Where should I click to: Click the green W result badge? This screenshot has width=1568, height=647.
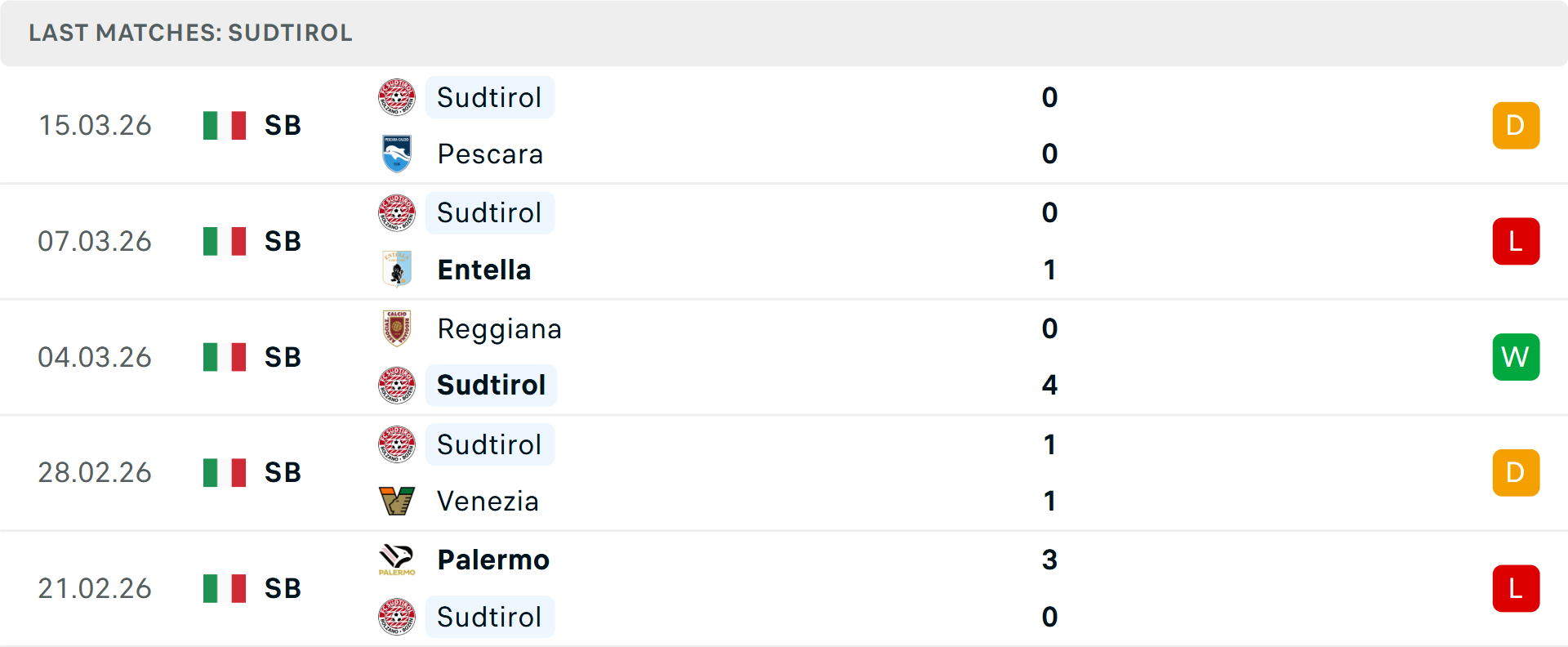tap(1516, 357)
